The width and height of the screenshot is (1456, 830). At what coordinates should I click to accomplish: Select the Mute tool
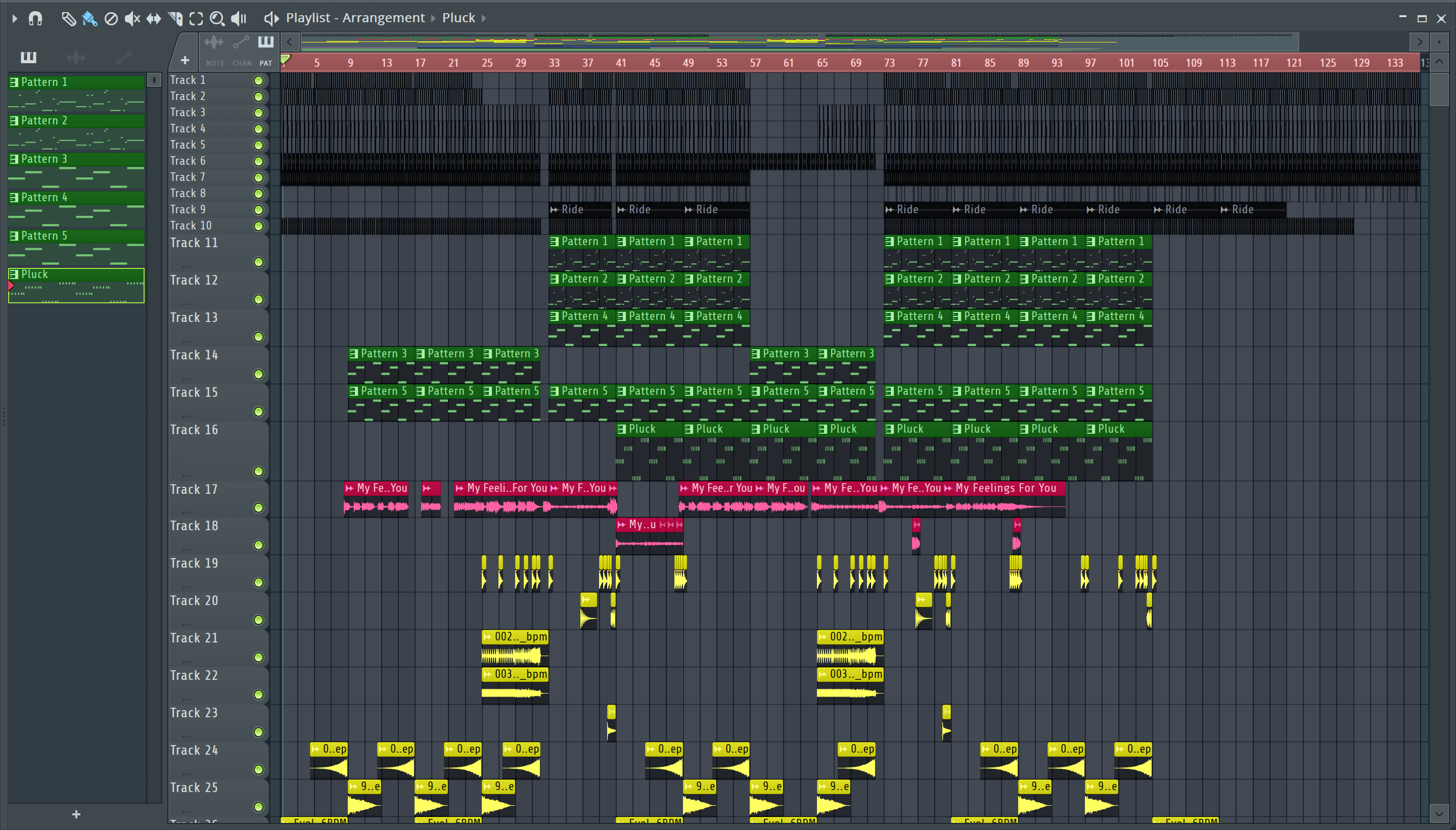pos(132,19)
